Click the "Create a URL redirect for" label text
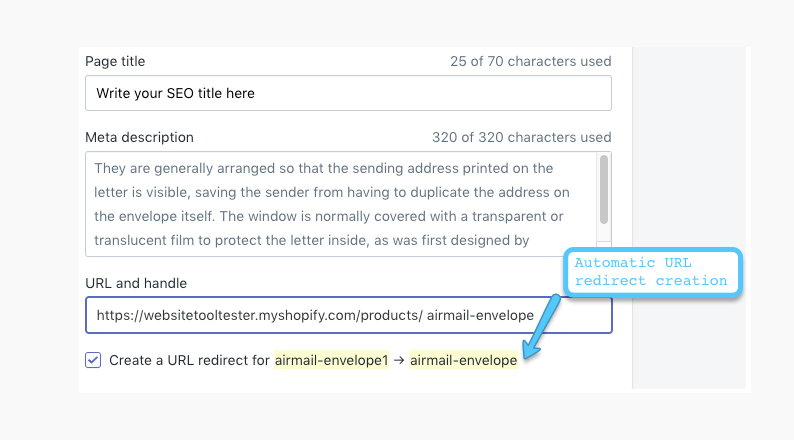This screenshot has width=794, height=440. pyautogui.click(x=189, y=360)
